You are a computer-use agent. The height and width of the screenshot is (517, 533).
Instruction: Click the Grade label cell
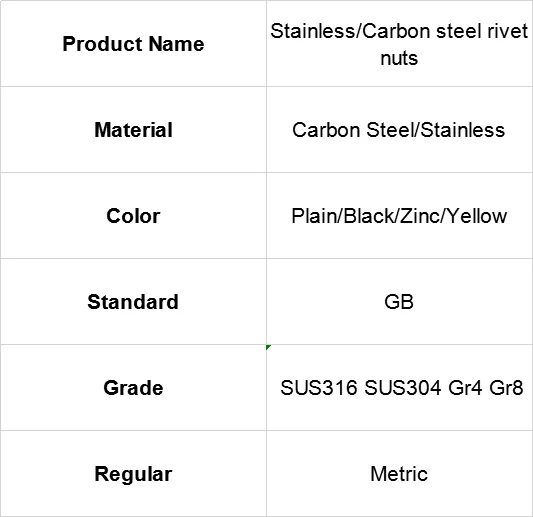133,387
